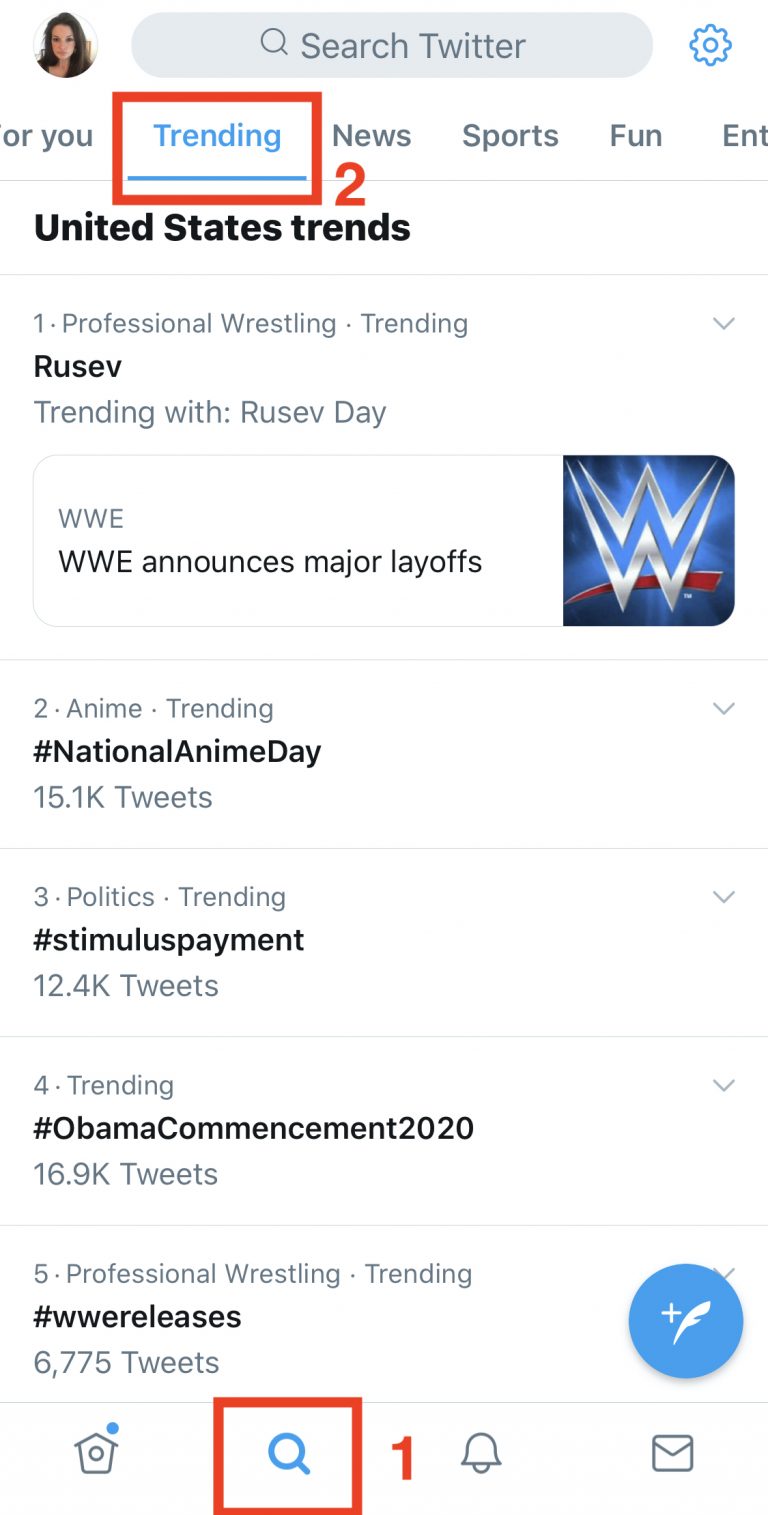
Task: Tap the compose Tweet feather button
Action: pyautogui.click(x=686, y=1320)
